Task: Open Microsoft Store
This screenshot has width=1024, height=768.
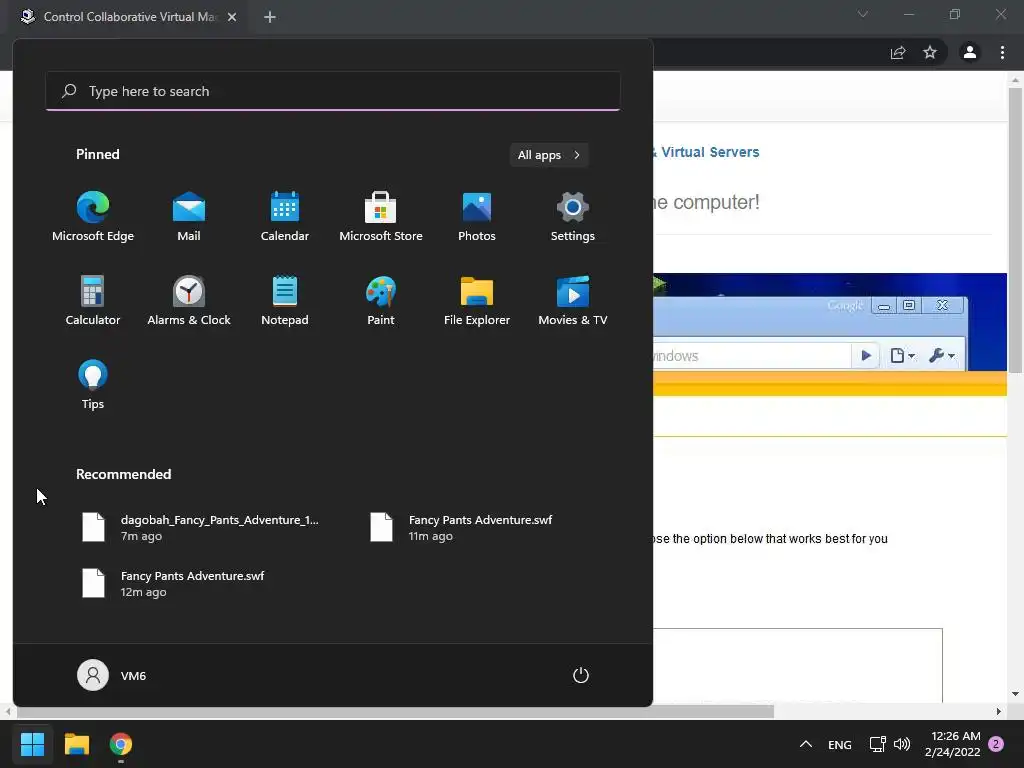Action: 381,217
